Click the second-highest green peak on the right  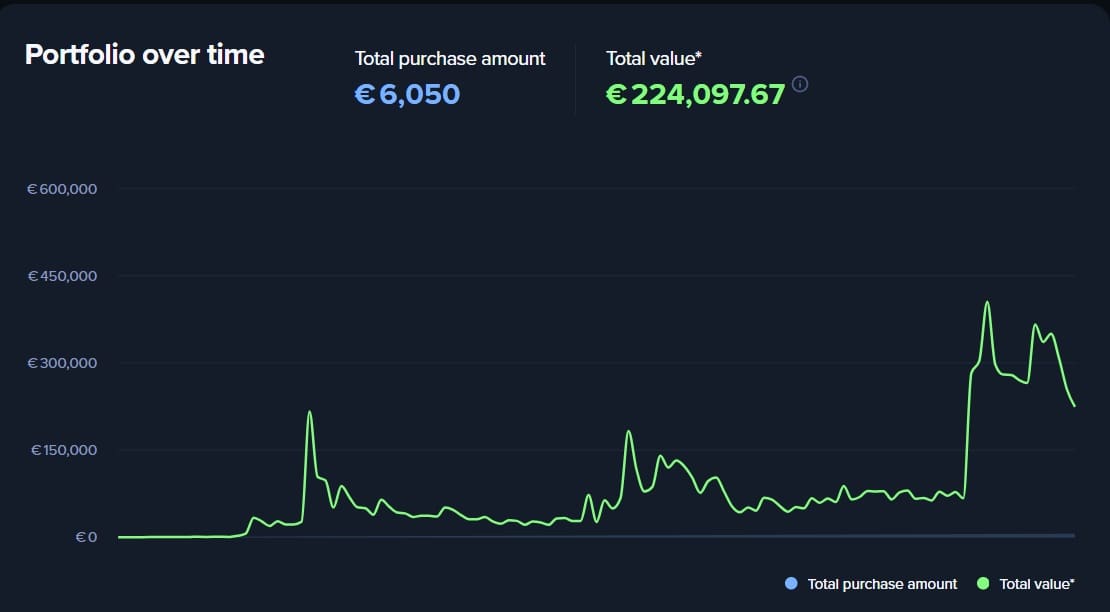pos(1035,325)
